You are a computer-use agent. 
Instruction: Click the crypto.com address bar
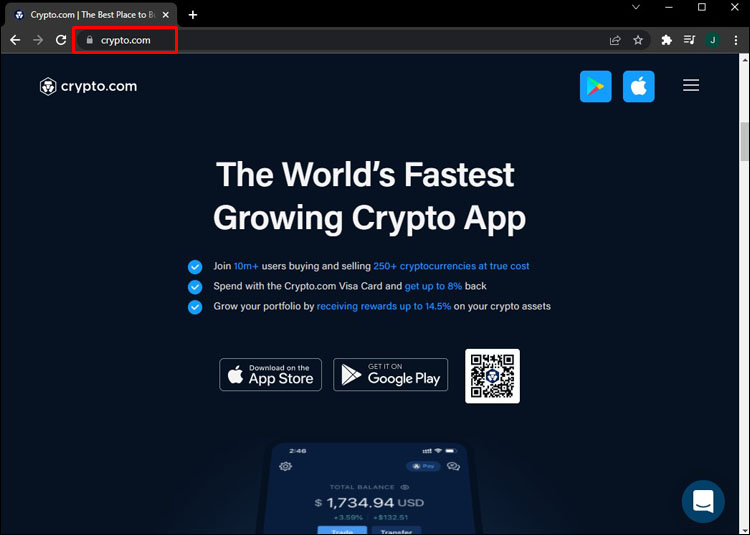point(364,40)
